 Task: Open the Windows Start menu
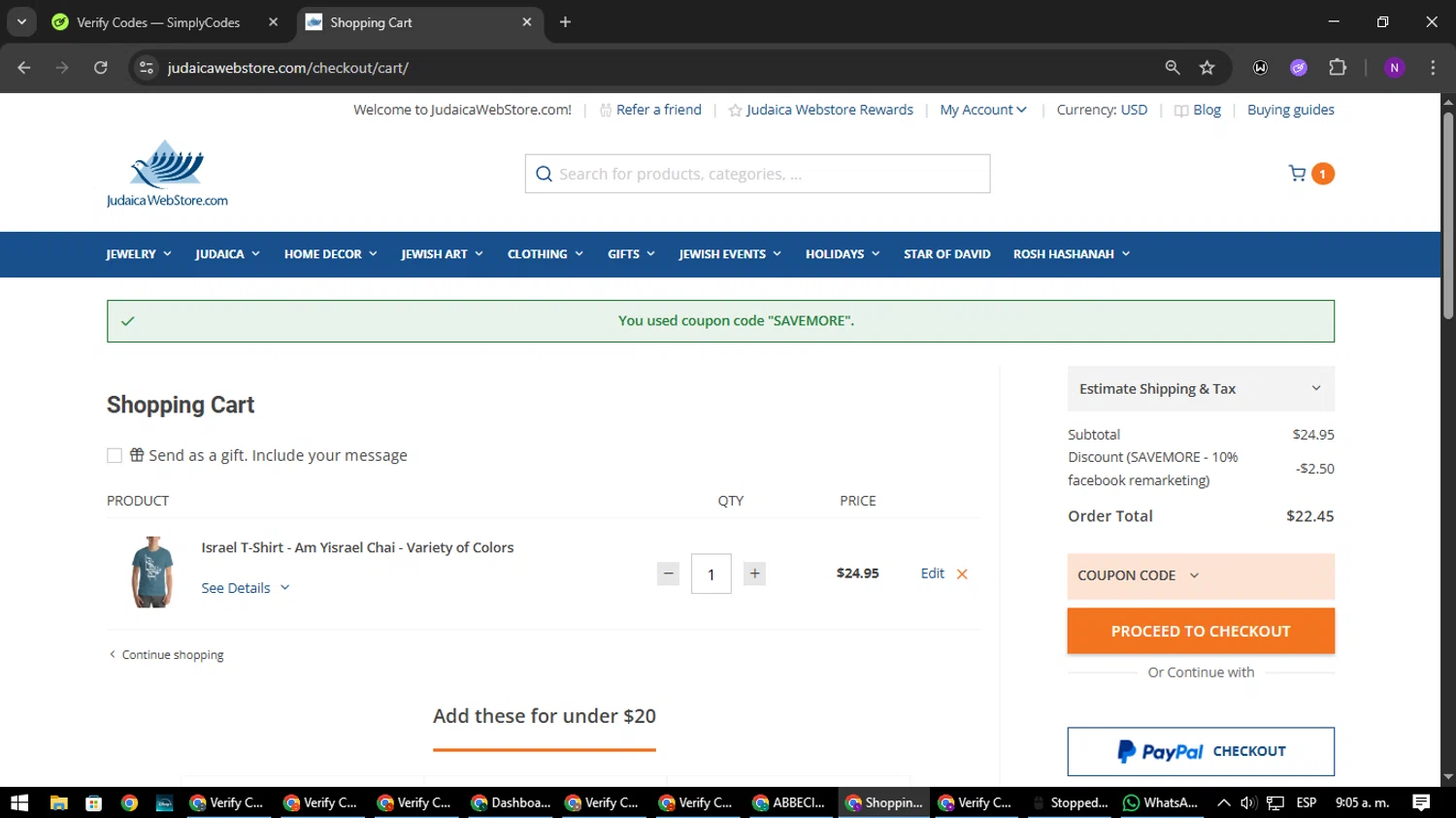coord(19,802)
